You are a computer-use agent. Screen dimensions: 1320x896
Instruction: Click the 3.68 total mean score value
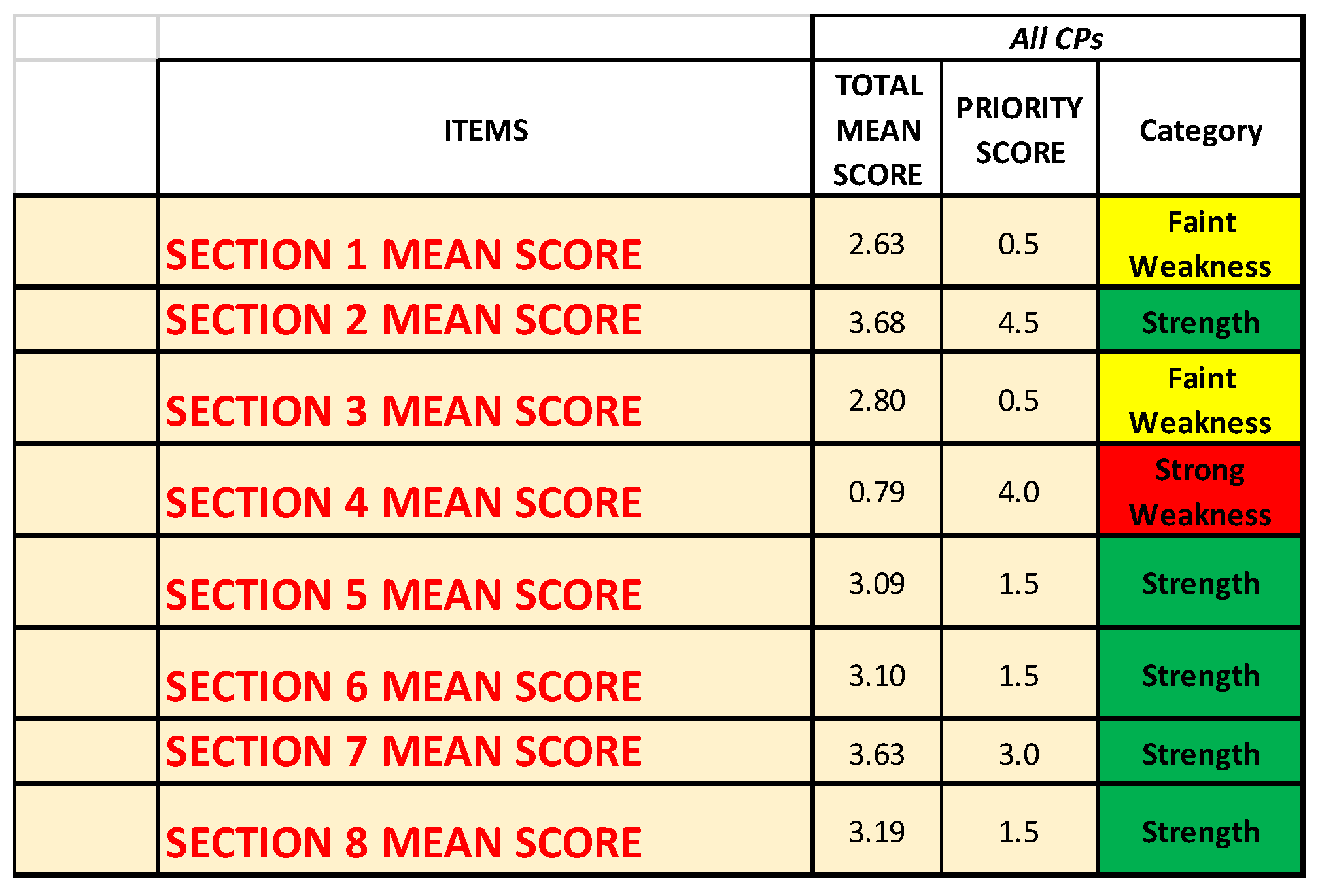pos(877,322)
